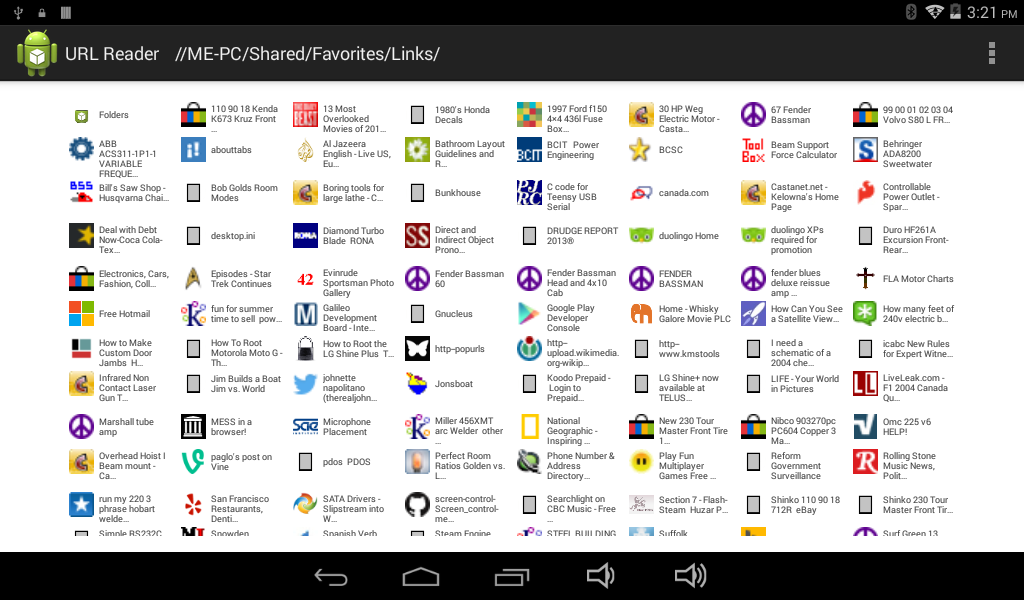Image resolution: width=1024 pixels, height=600 pixels.
Task: Tap the URL Reader title text
Action: 112,54
